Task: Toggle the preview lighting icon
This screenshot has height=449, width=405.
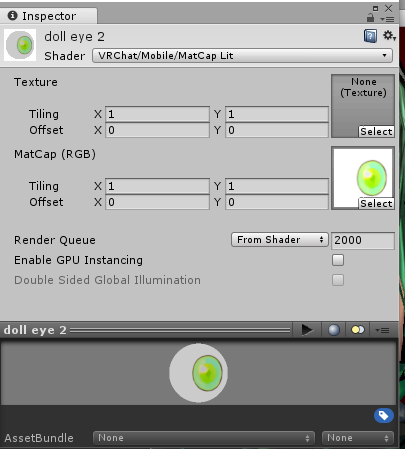Action: 358,330
